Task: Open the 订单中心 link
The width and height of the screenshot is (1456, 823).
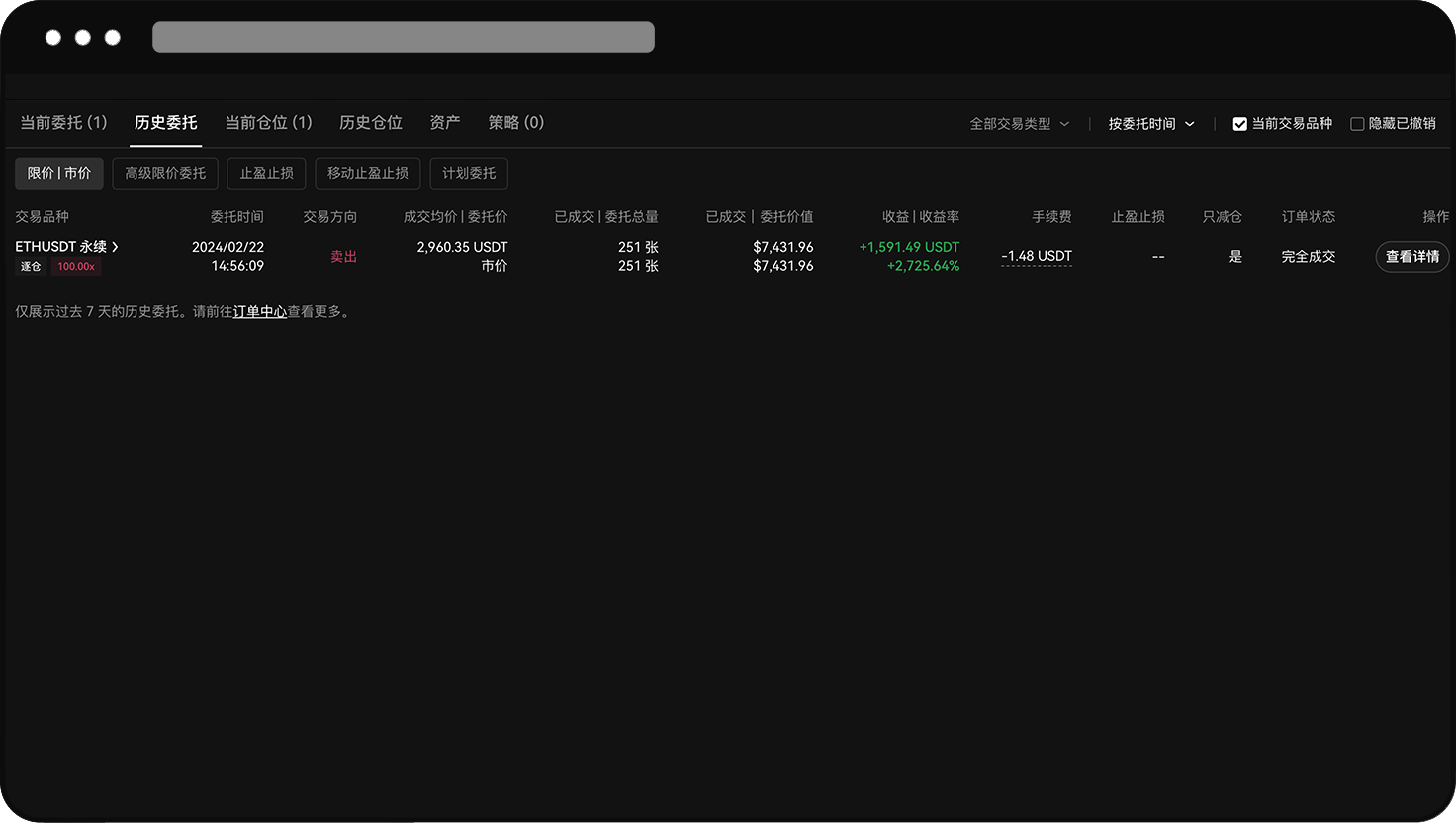Action: click(x=258, y=311)
